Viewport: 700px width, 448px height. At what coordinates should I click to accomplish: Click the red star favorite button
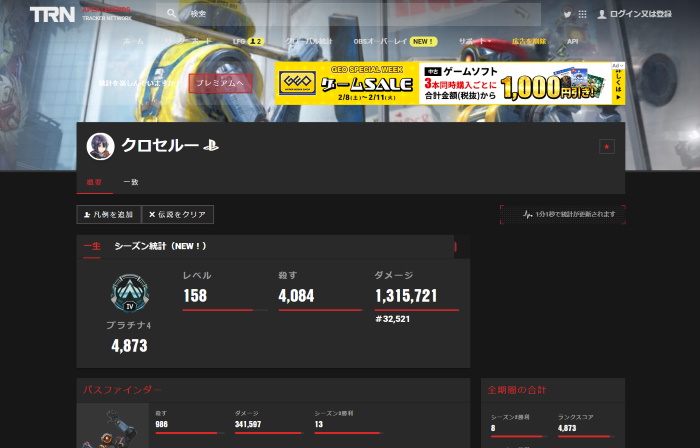(x=607, y=146)
